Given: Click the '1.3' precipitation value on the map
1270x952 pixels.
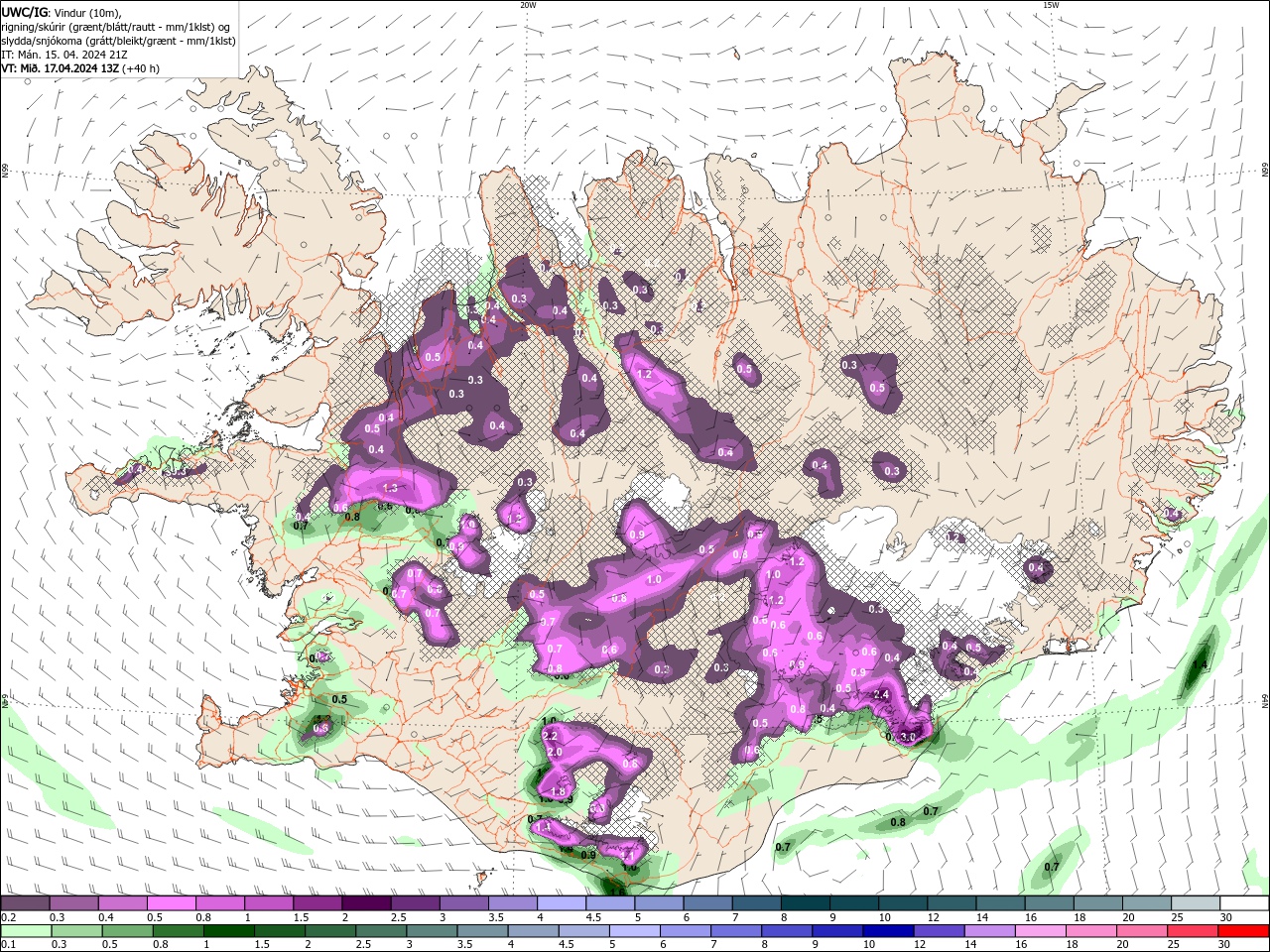Looking at the screenshot, I should click(x=390, y=488).
